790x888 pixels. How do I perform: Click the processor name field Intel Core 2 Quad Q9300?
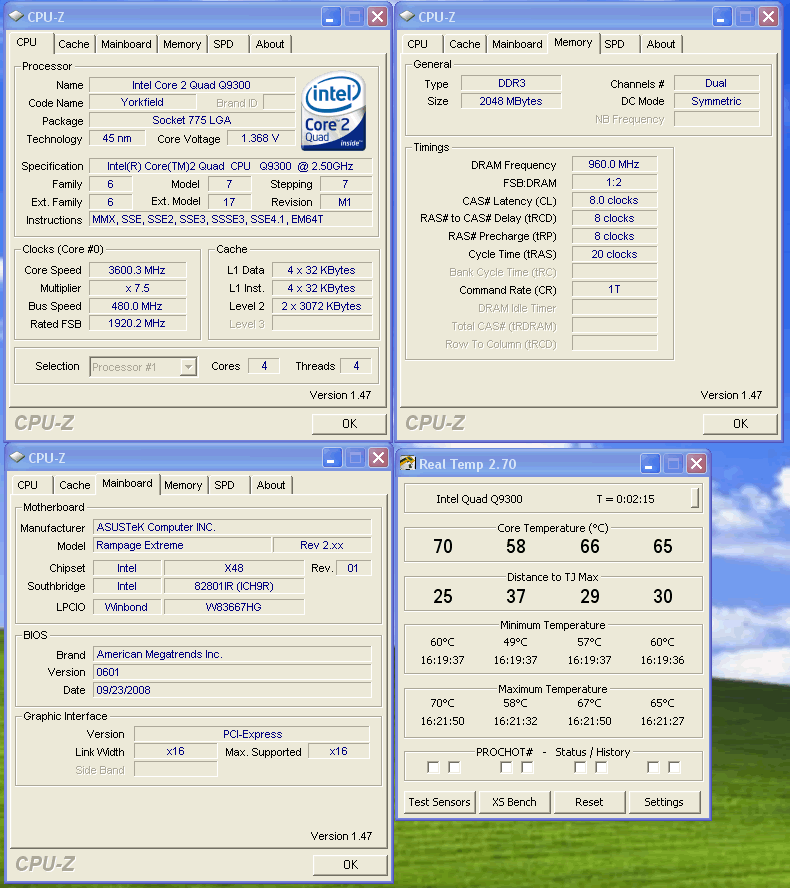click(x=192, y=85)
